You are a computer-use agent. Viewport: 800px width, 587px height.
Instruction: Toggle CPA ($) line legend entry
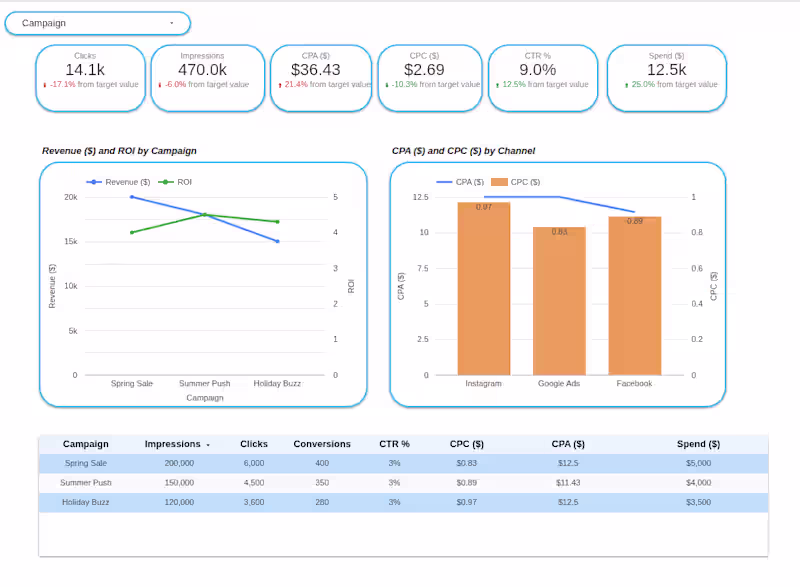(460, 182)
